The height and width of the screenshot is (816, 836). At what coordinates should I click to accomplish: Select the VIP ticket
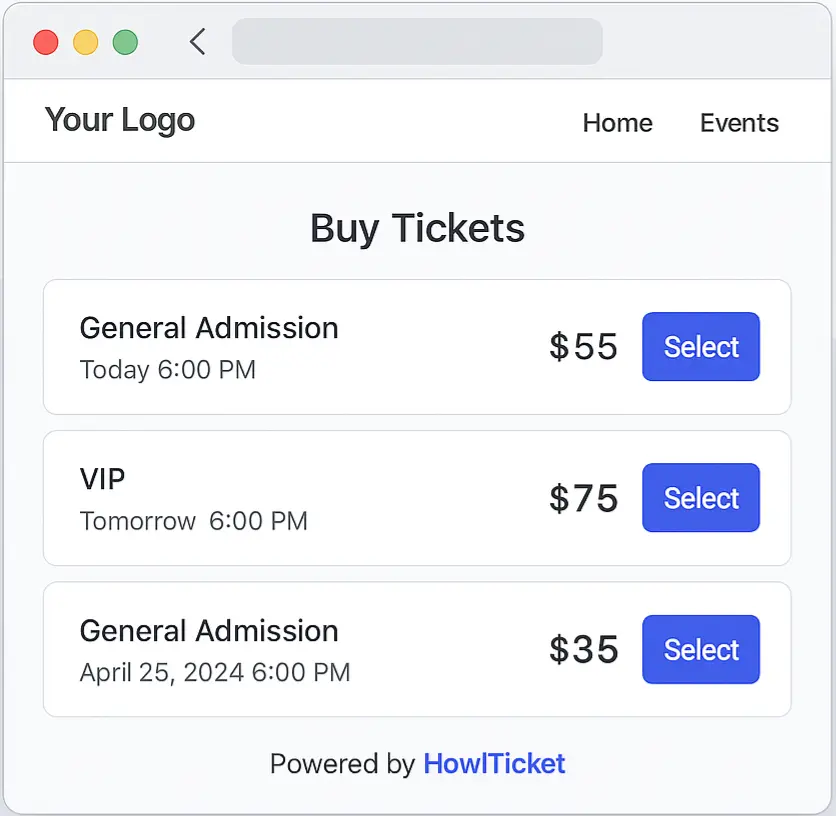(701, 497)
